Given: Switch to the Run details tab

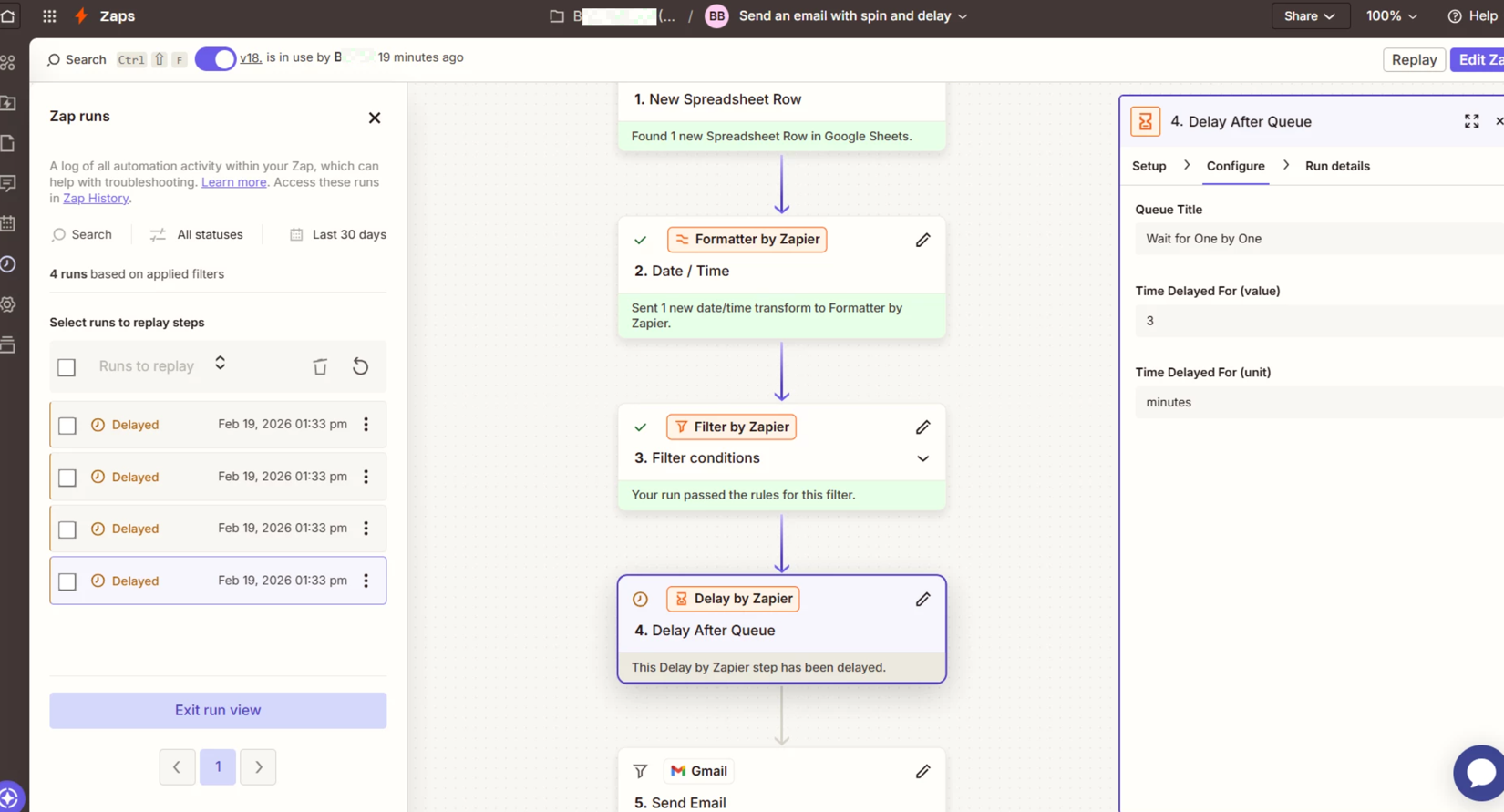Looking at the screenshot, I should pyautogui.click(x=1337, y=166).
